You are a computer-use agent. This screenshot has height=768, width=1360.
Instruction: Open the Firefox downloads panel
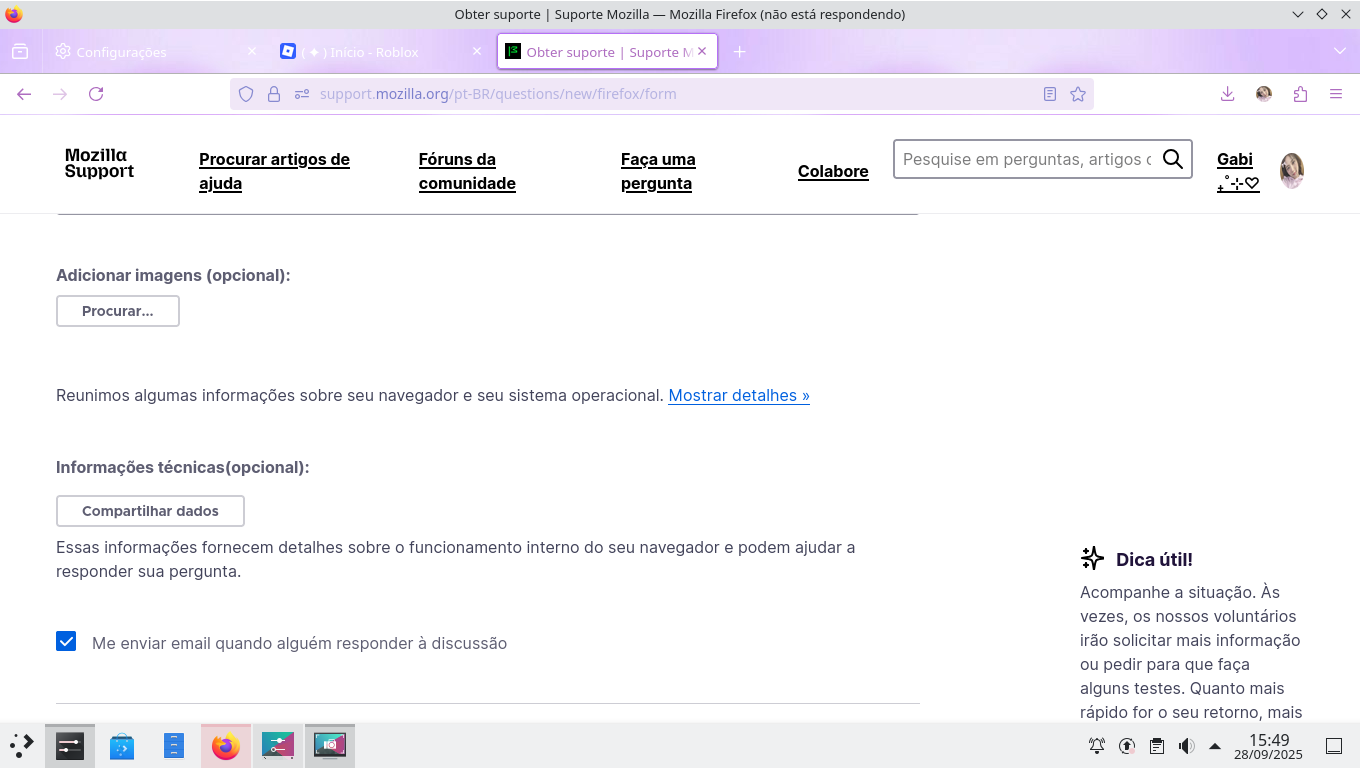[1228, 94]
